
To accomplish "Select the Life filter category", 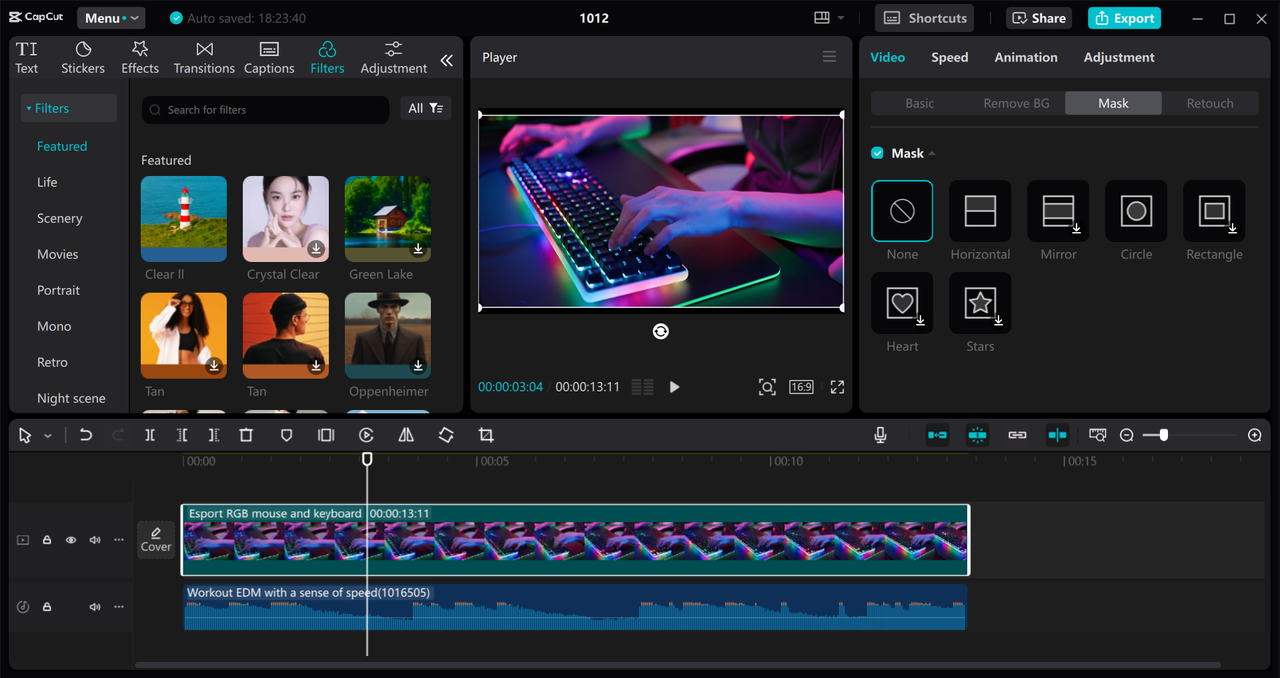I will (47, 182).
